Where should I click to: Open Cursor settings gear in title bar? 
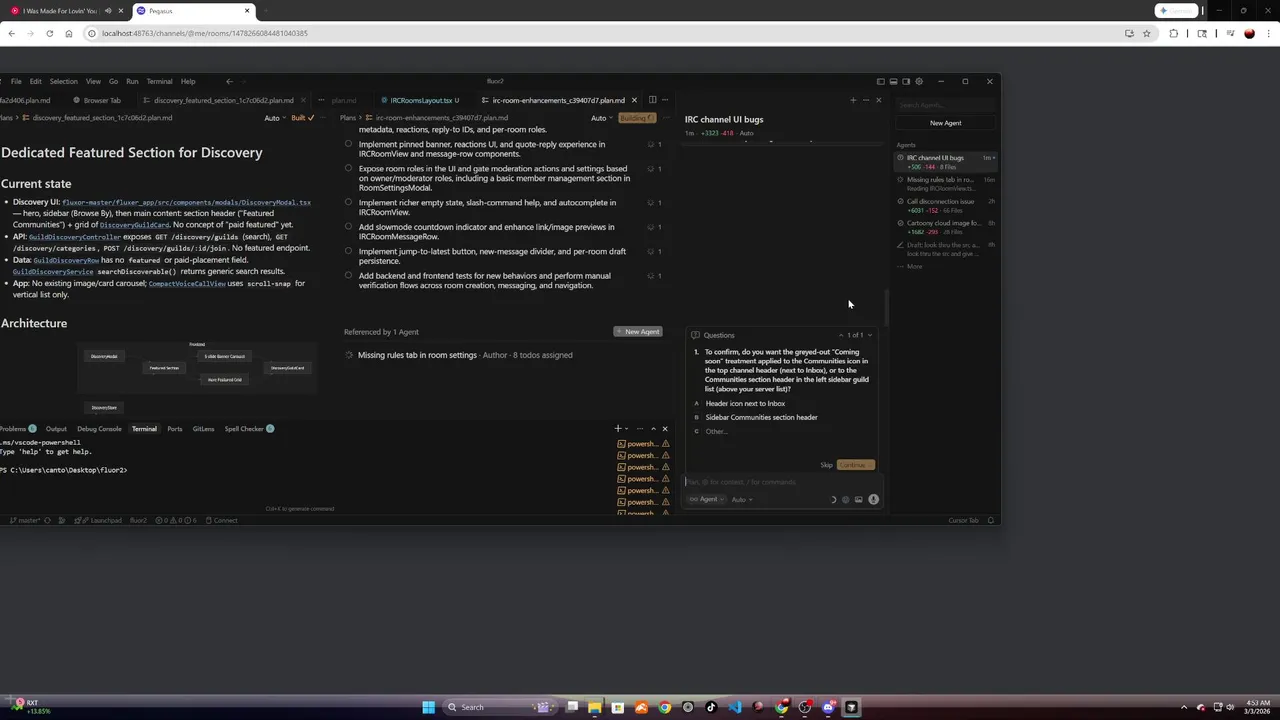[x=919, y=81]
